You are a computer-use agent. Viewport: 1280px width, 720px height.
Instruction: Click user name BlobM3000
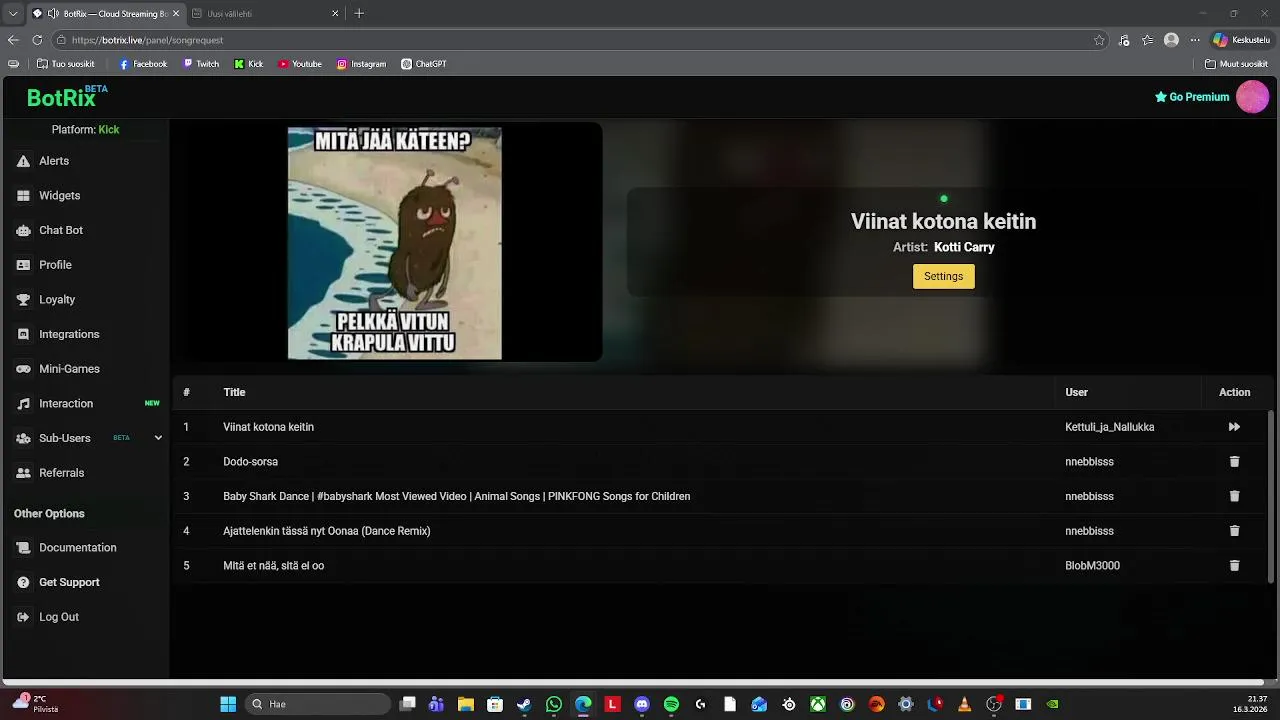[x=1093, y=566]
